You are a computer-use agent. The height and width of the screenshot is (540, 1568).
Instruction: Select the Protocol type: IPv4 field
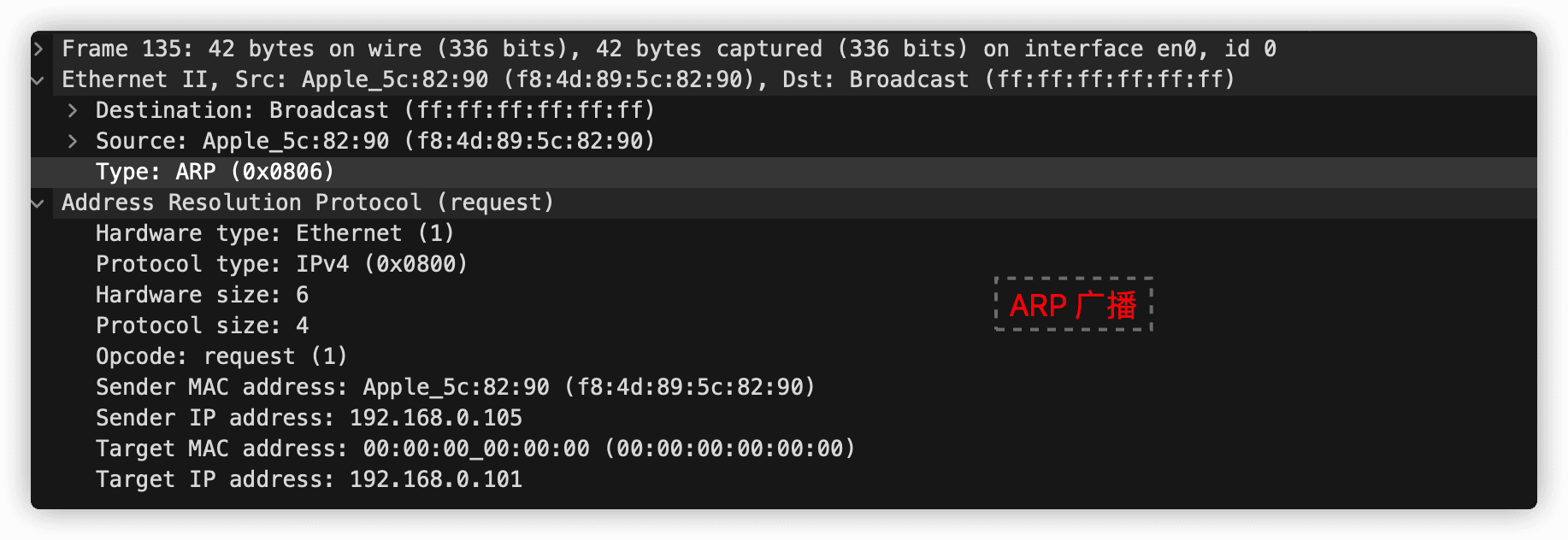coord(282,265)
